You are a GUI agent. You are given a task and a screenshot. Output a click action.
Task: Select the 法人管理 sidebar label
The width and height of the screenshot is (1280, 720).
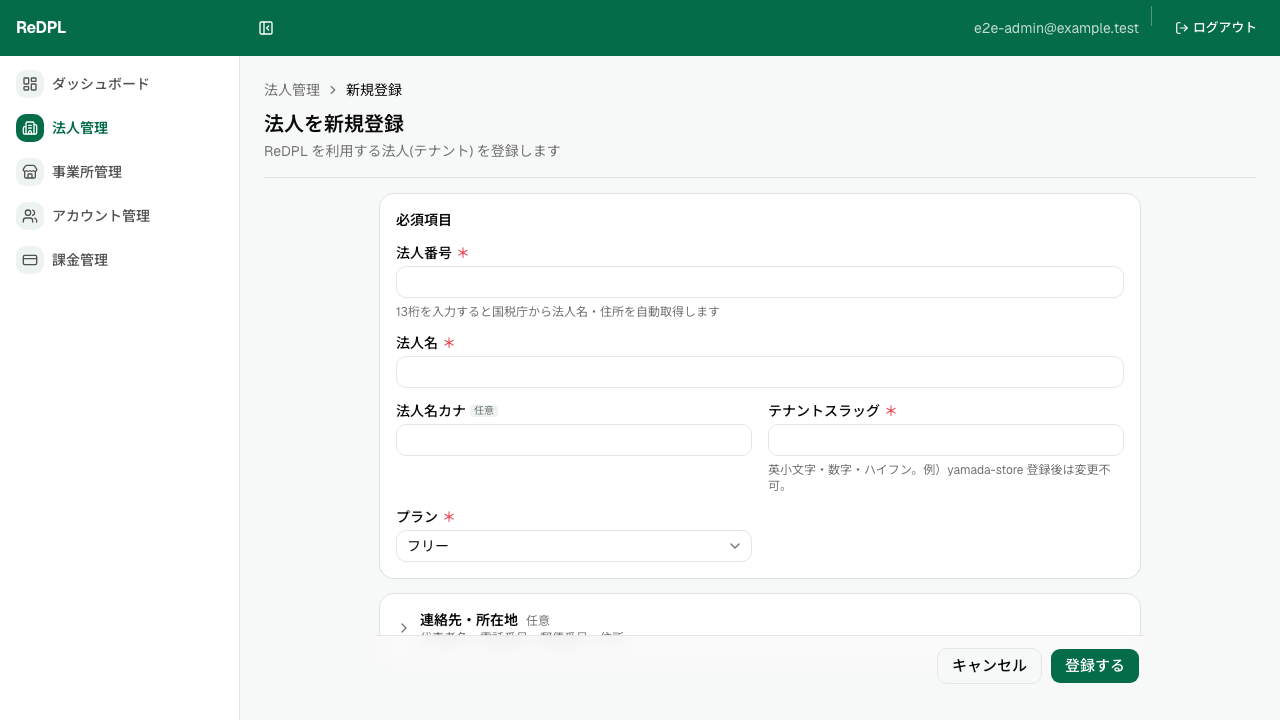tap(80, 128)
